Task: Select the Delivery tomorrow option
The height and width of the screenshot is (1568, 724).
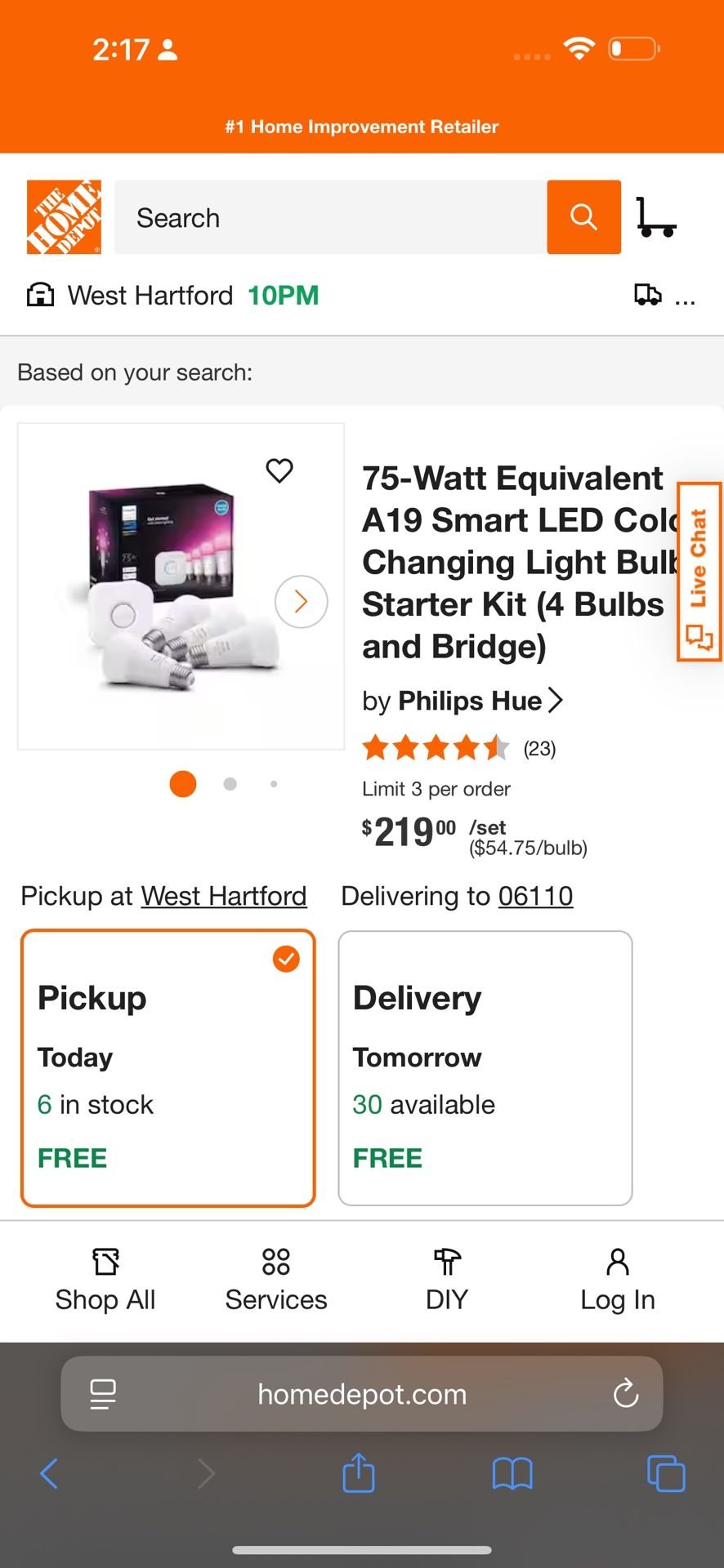Action: [485, 1067]
